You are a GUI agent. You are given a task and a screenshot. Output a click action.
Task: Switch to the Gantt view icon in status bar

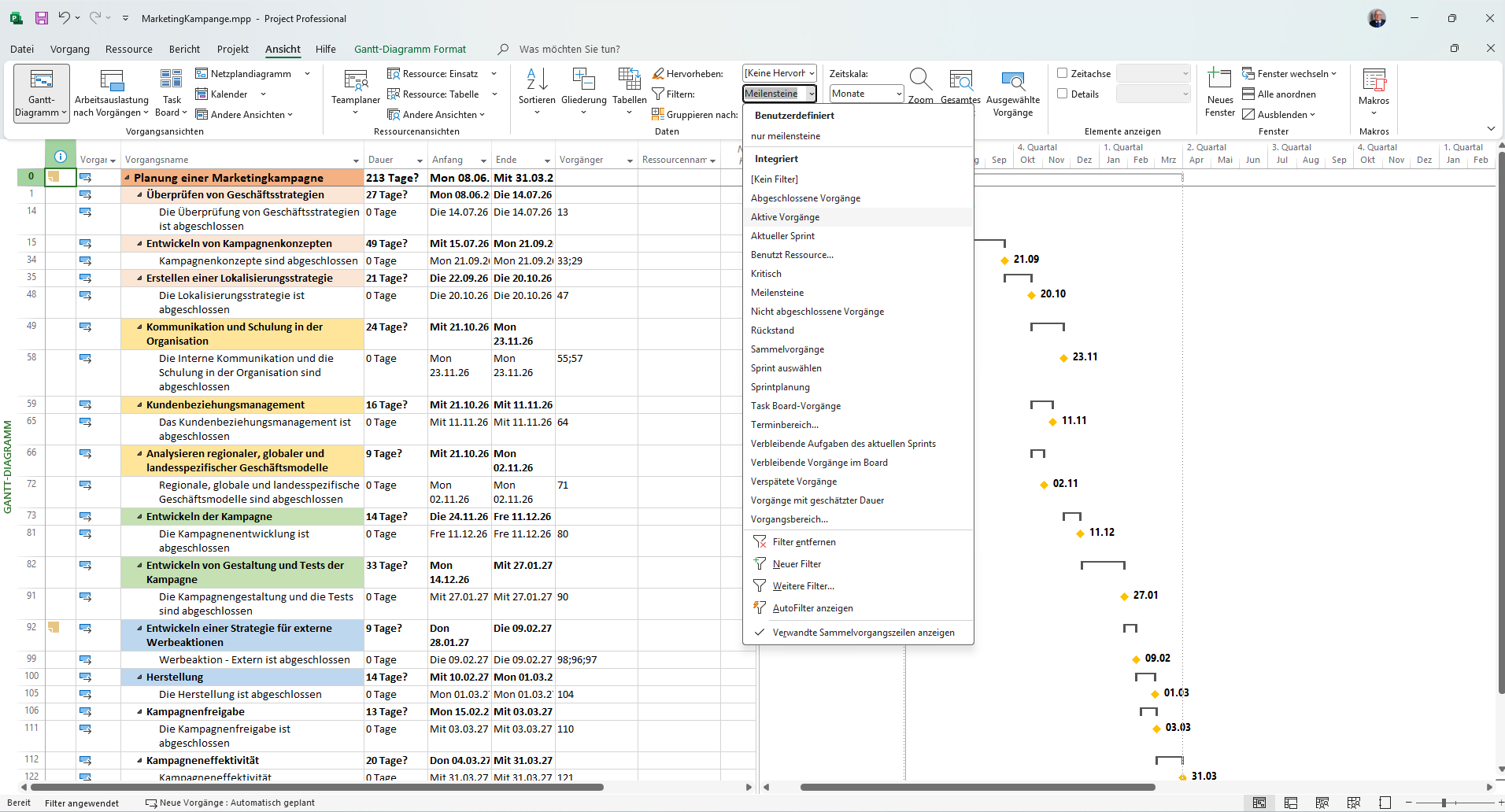coord(1259,803)
